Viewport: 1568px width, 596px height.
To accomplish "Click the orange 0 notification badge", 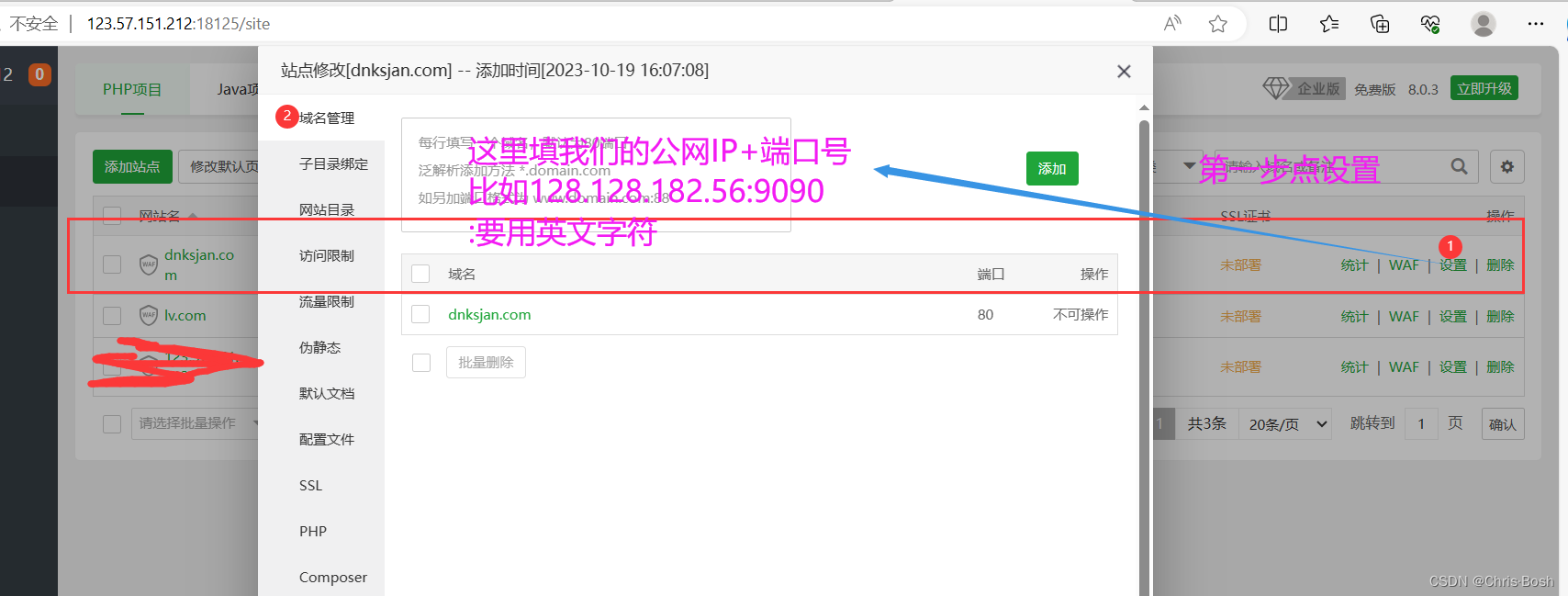I will pyautogui.click(x=39, y=74).
